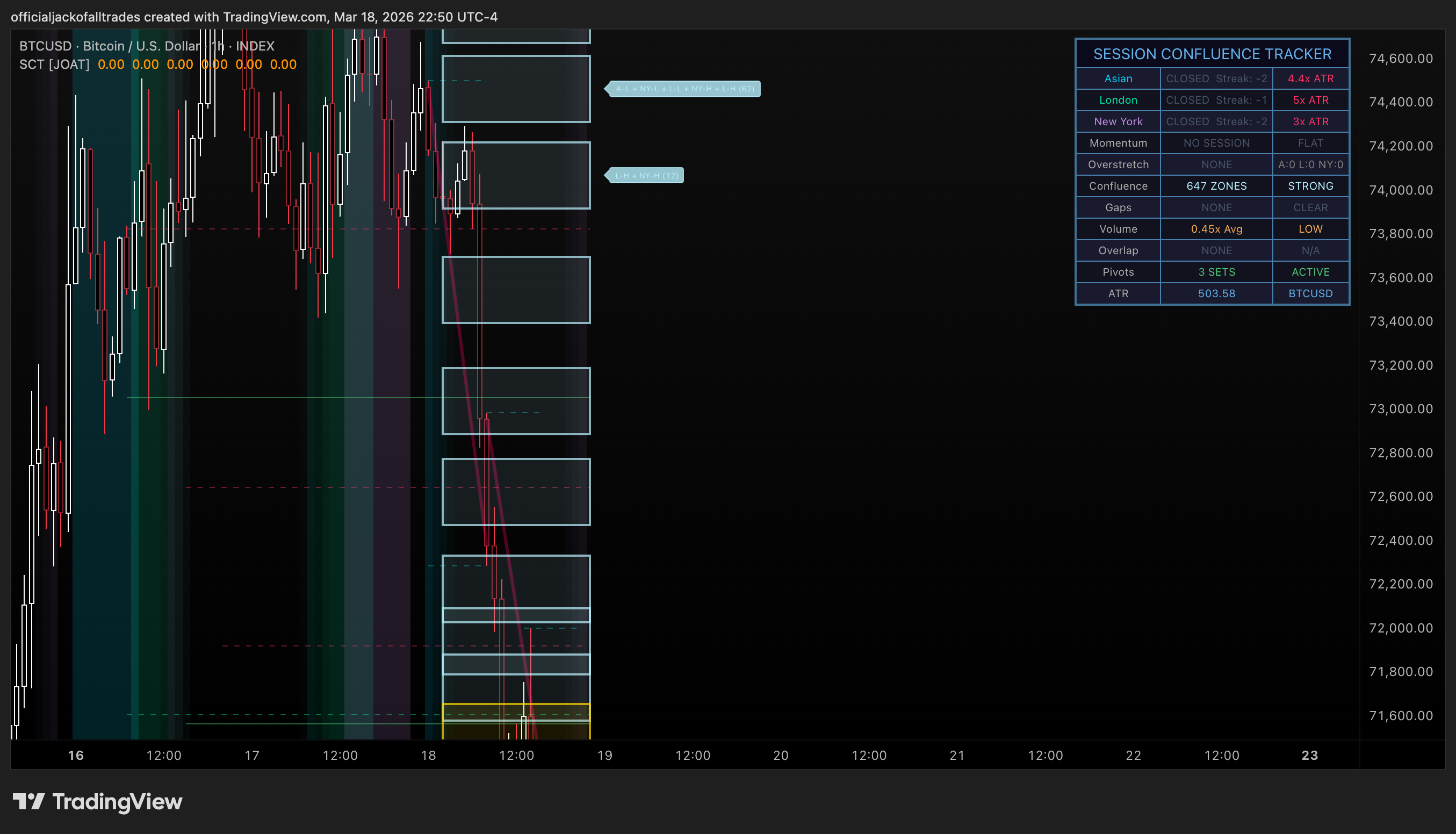This screenshot has height=834, width=1456.
Task: Click the 503.58 ATR value
Action: (x=1216, y=293)
